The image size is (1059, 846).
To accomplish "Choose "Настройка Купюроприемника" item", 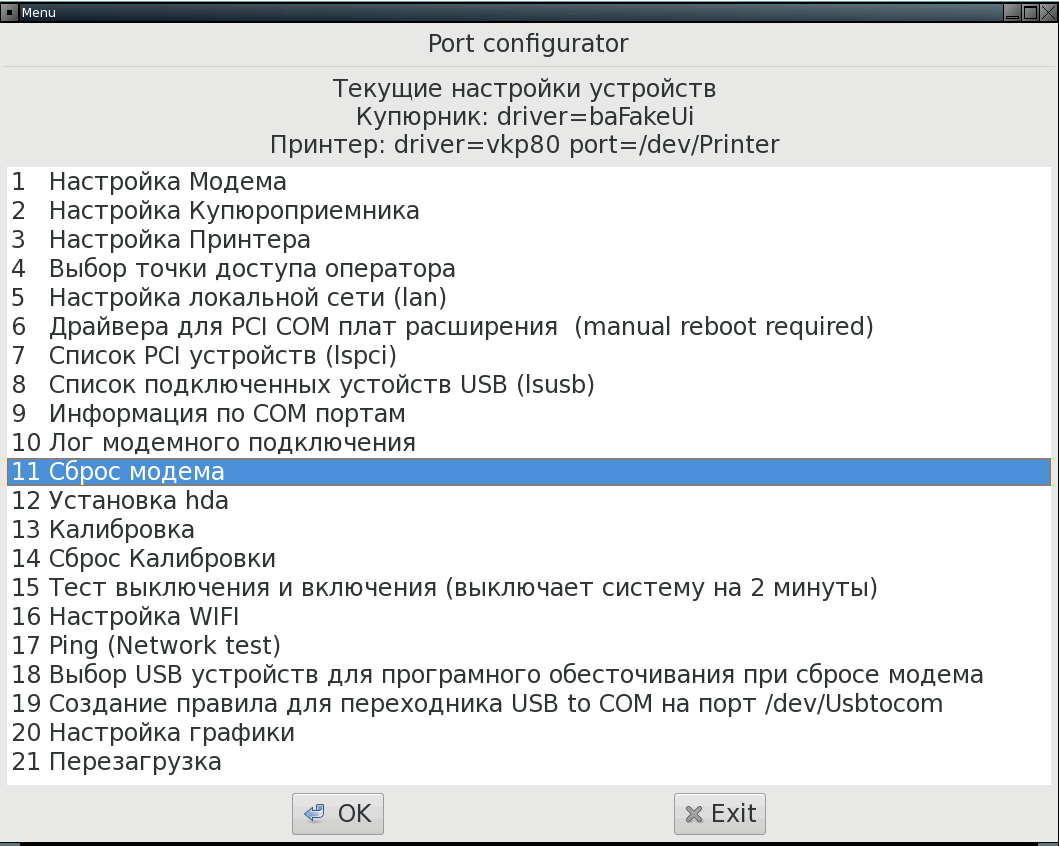I will [234, 211].
